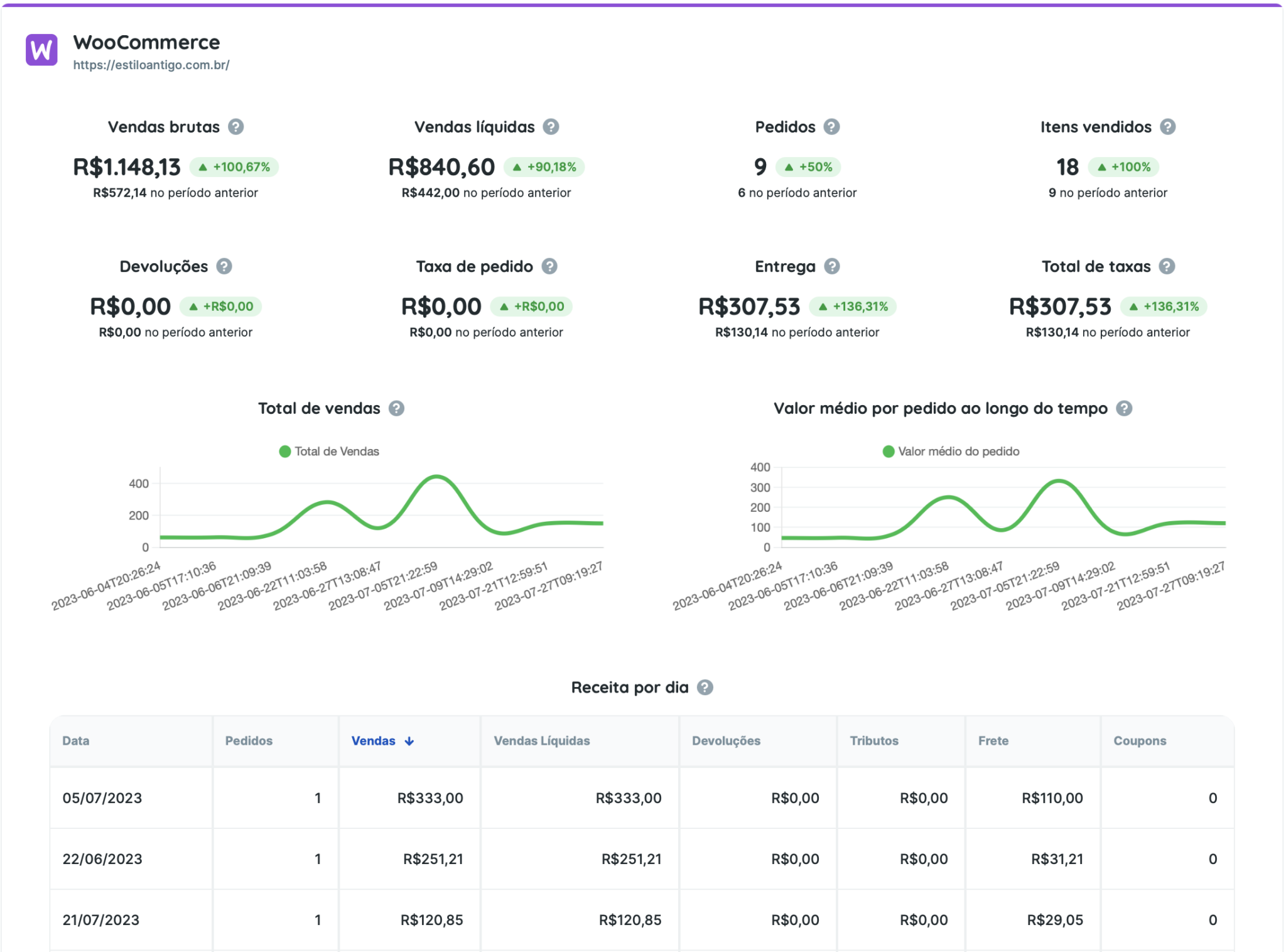Image resolution: width=1286 pixels, height=952 pixels.
Task: Reverse sort order on the Vendas column
Action: pos(382,741)
